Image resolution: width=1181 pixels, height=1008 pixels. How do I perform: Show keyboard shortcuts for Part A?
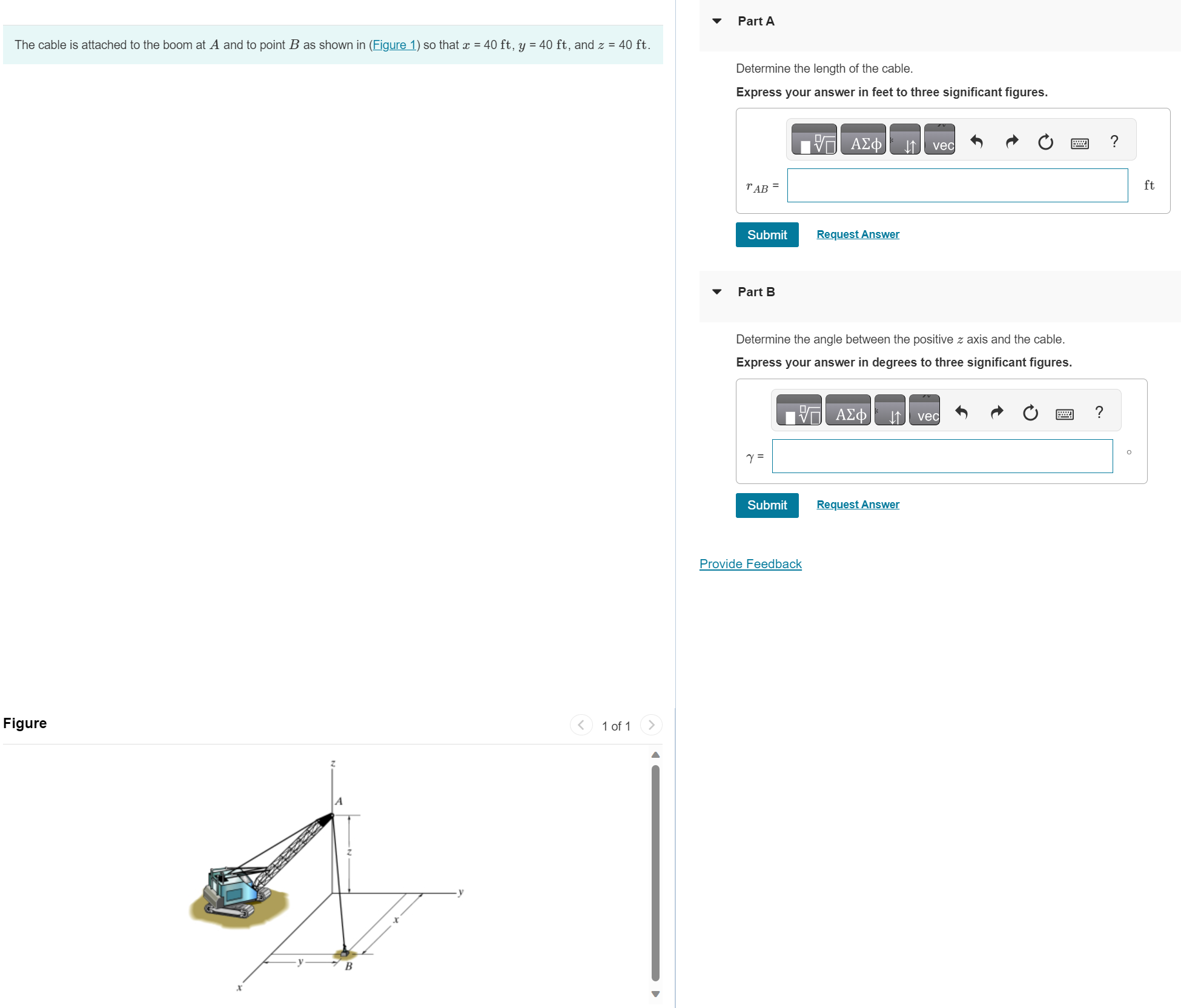pos(1080,143)
